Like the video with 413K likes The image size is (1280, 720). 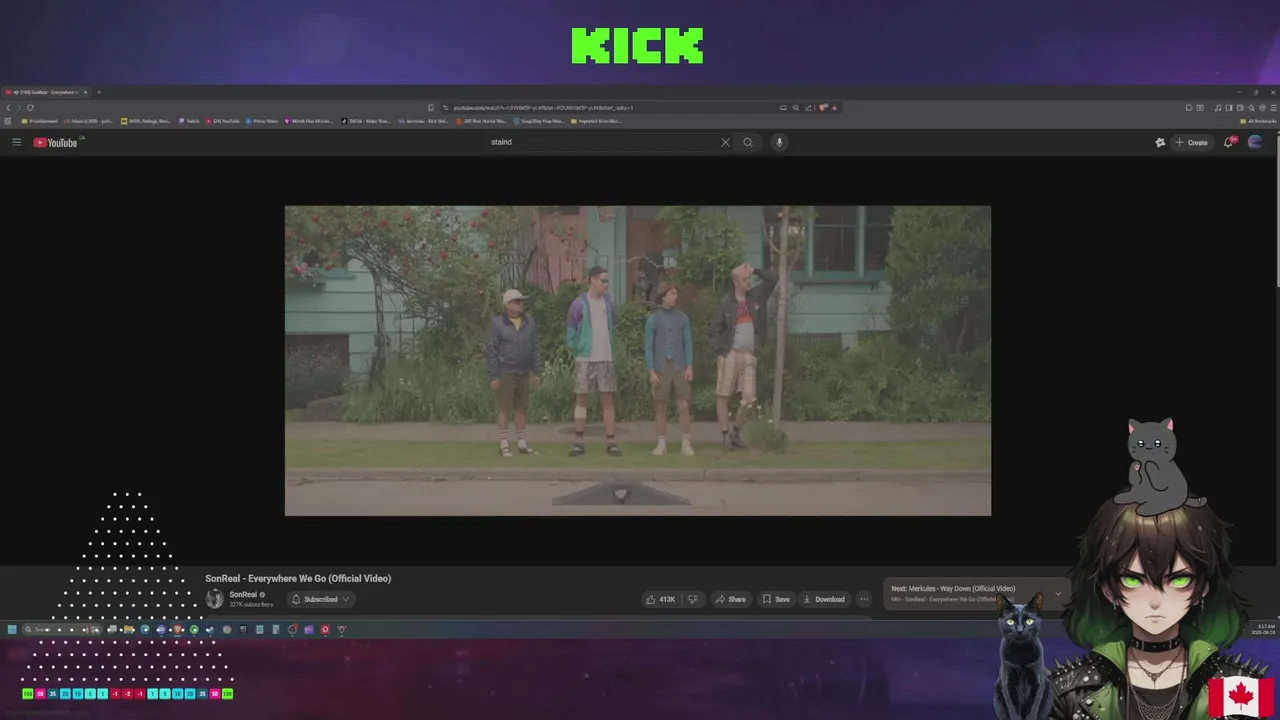660,599
